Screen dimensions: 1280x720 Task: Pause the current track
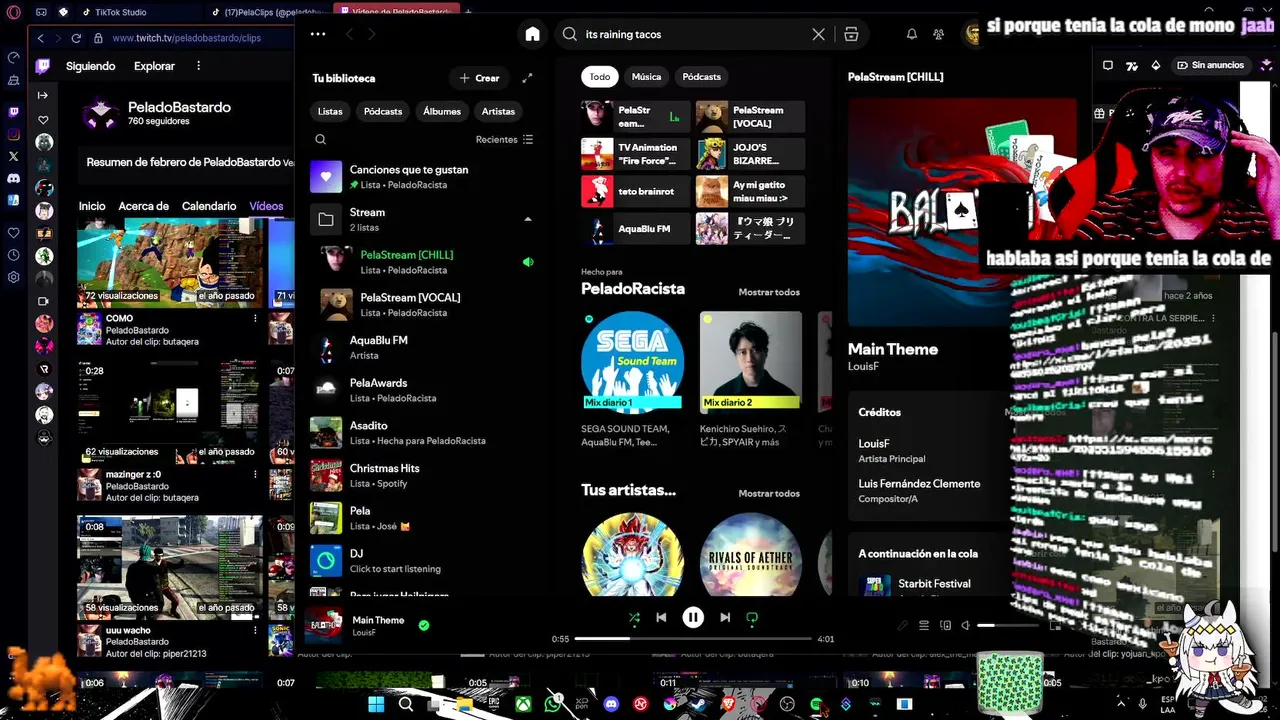693,618
